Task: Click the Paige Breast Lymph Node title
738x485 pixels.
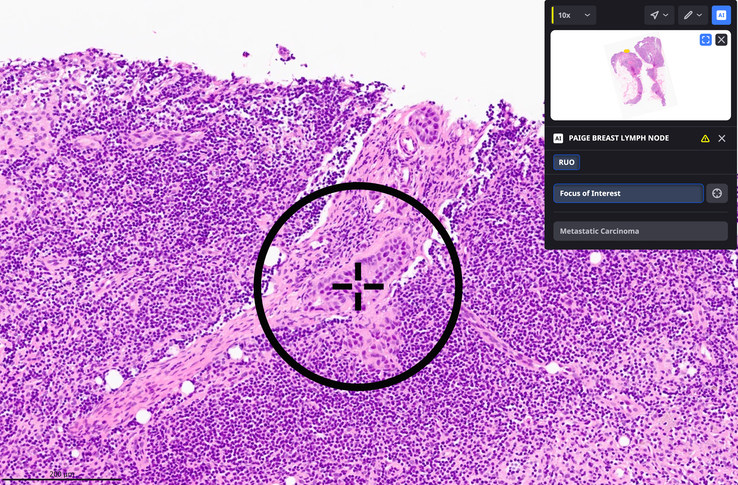Action: pos(618,138)
